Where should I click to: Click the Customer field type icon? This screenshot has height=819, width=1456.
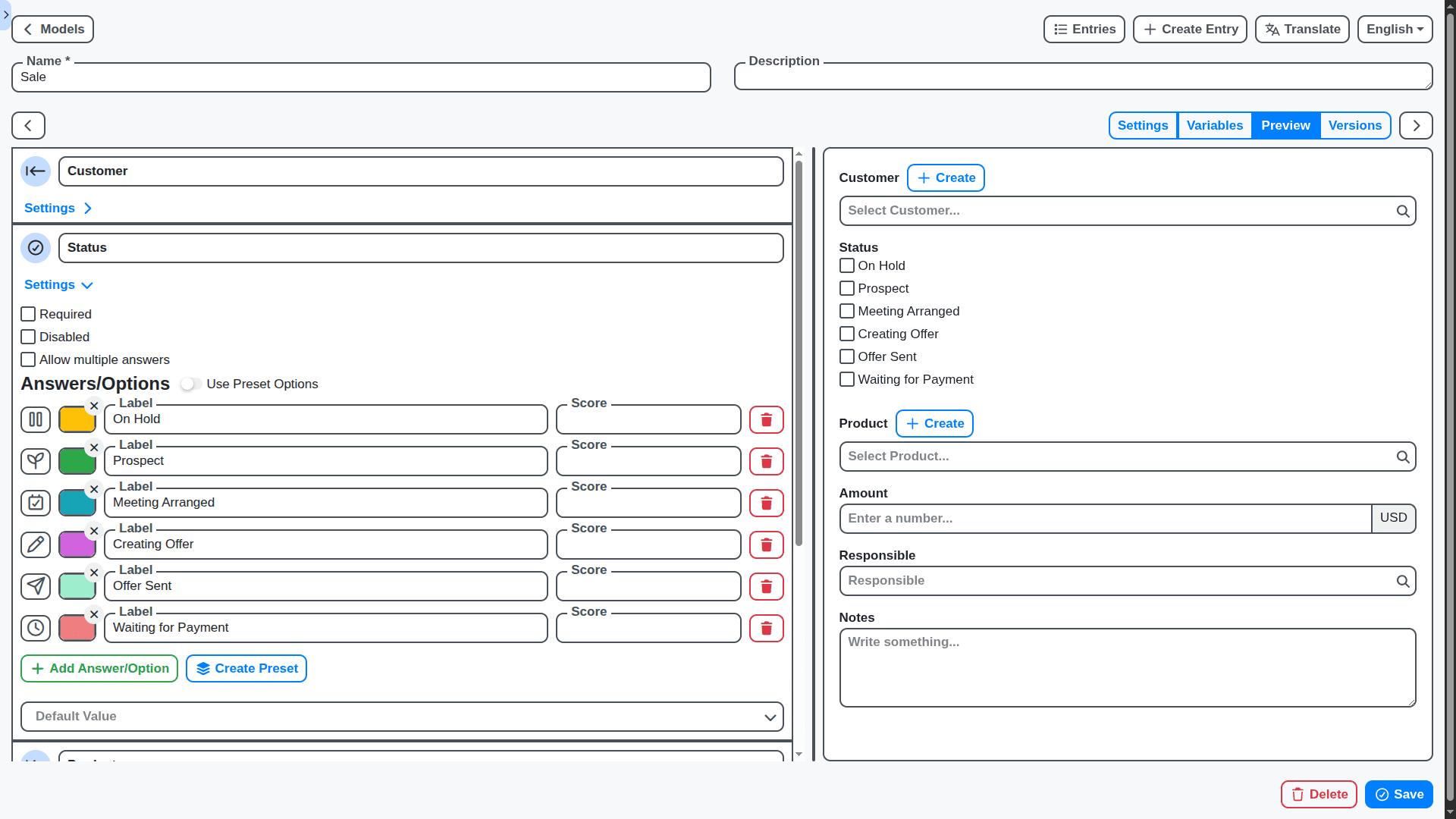[36, 171]
